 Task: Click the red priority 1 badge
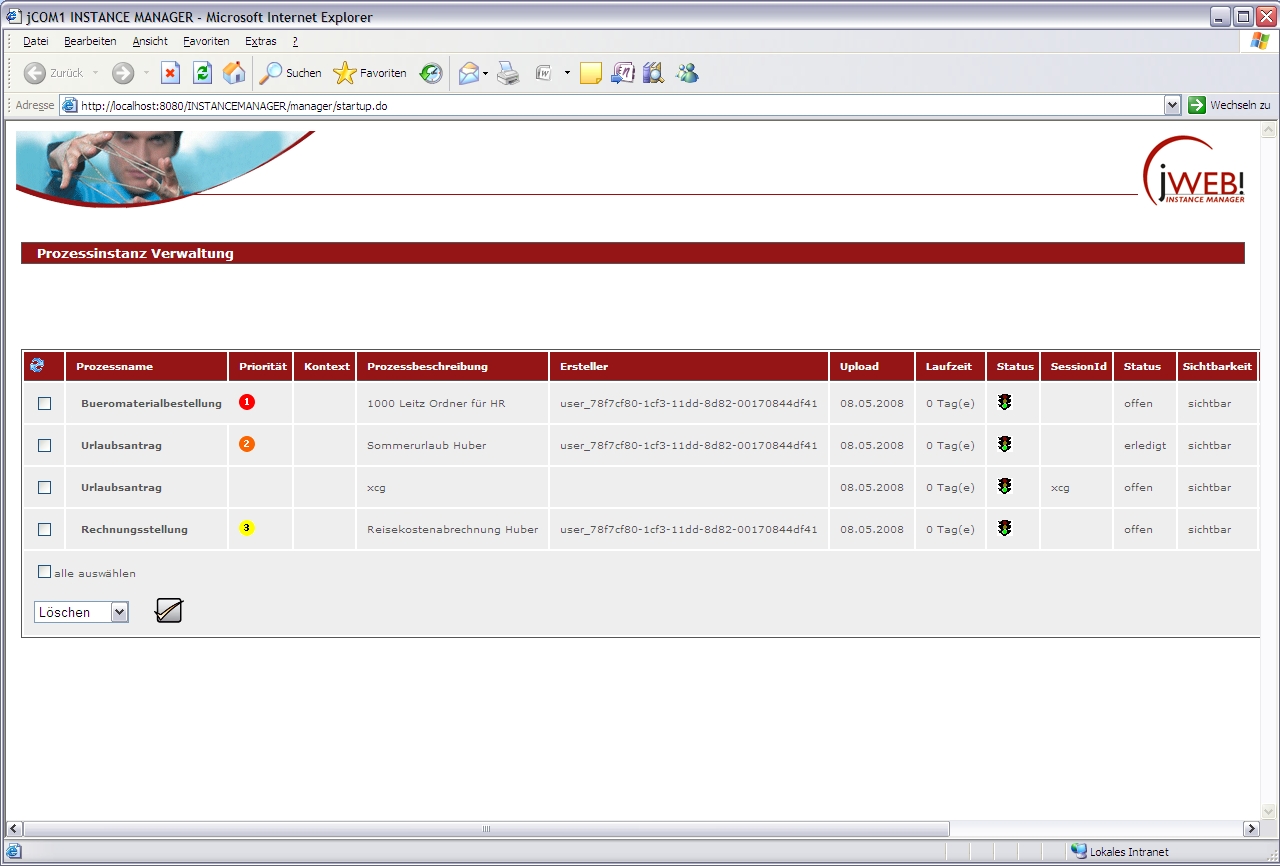coord(247,402)
